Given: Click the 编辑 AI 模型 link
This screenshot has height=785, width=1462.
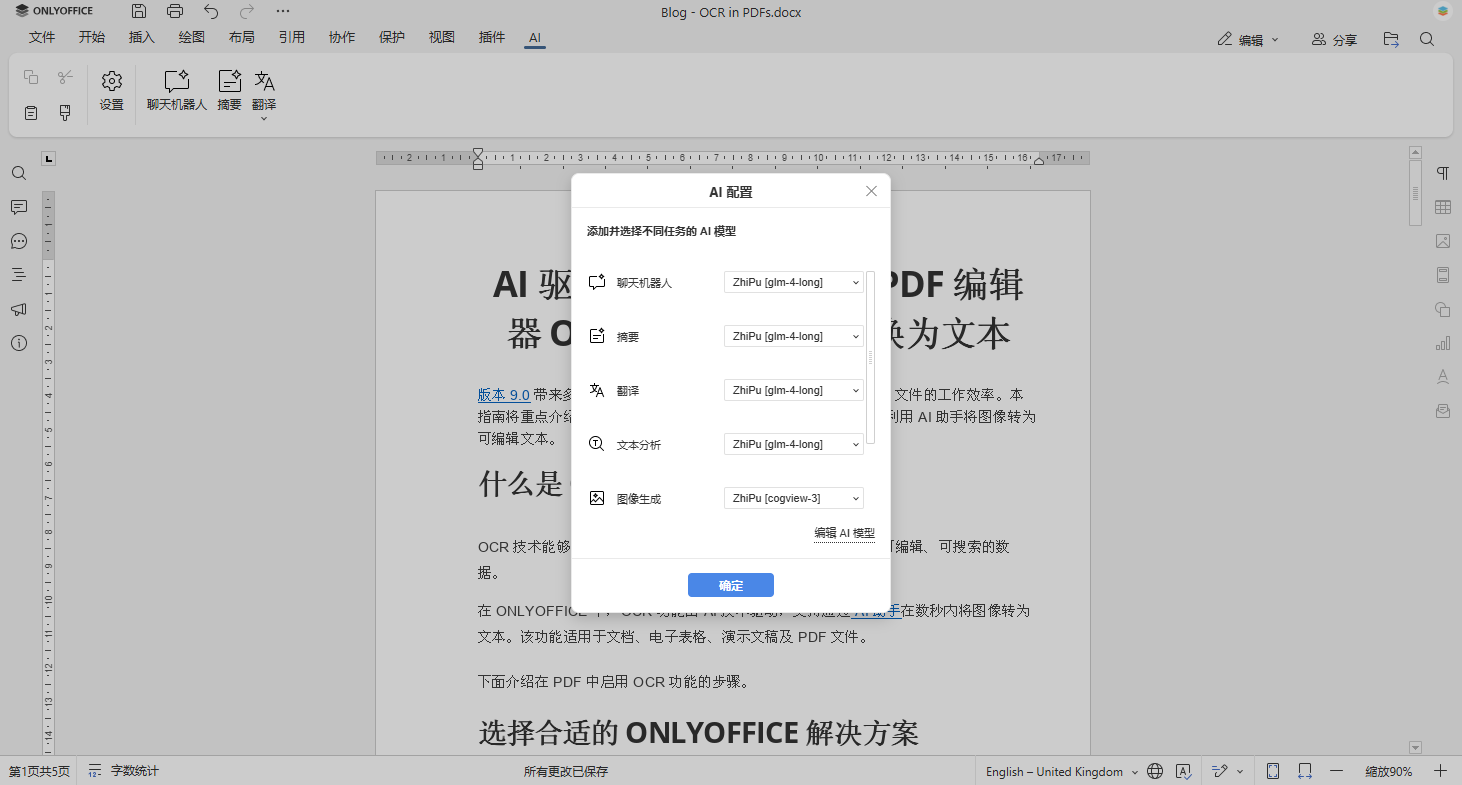Looking at the screenshot, I should [x=844, y=533].
